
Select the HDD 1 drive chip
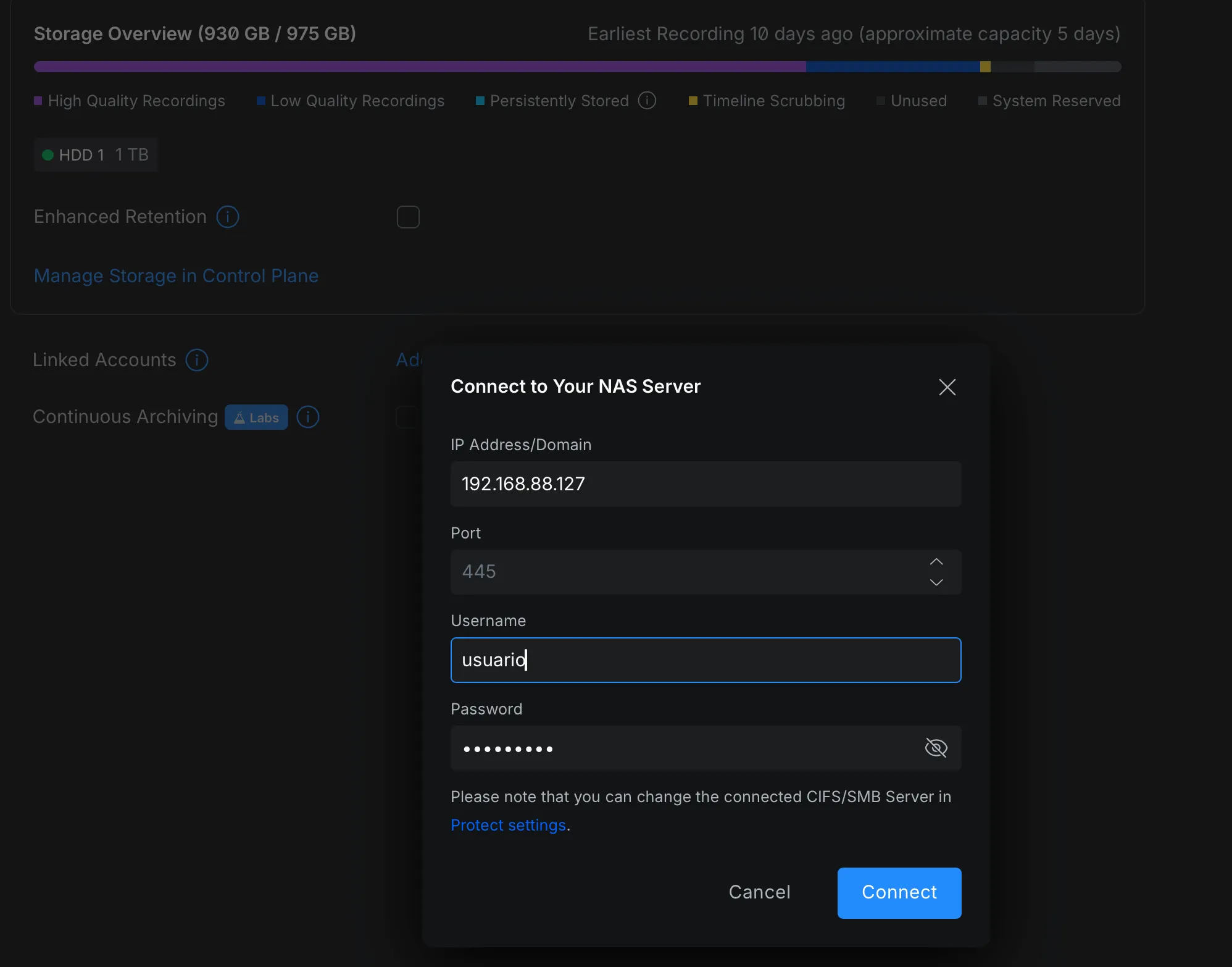click(96, 154)
